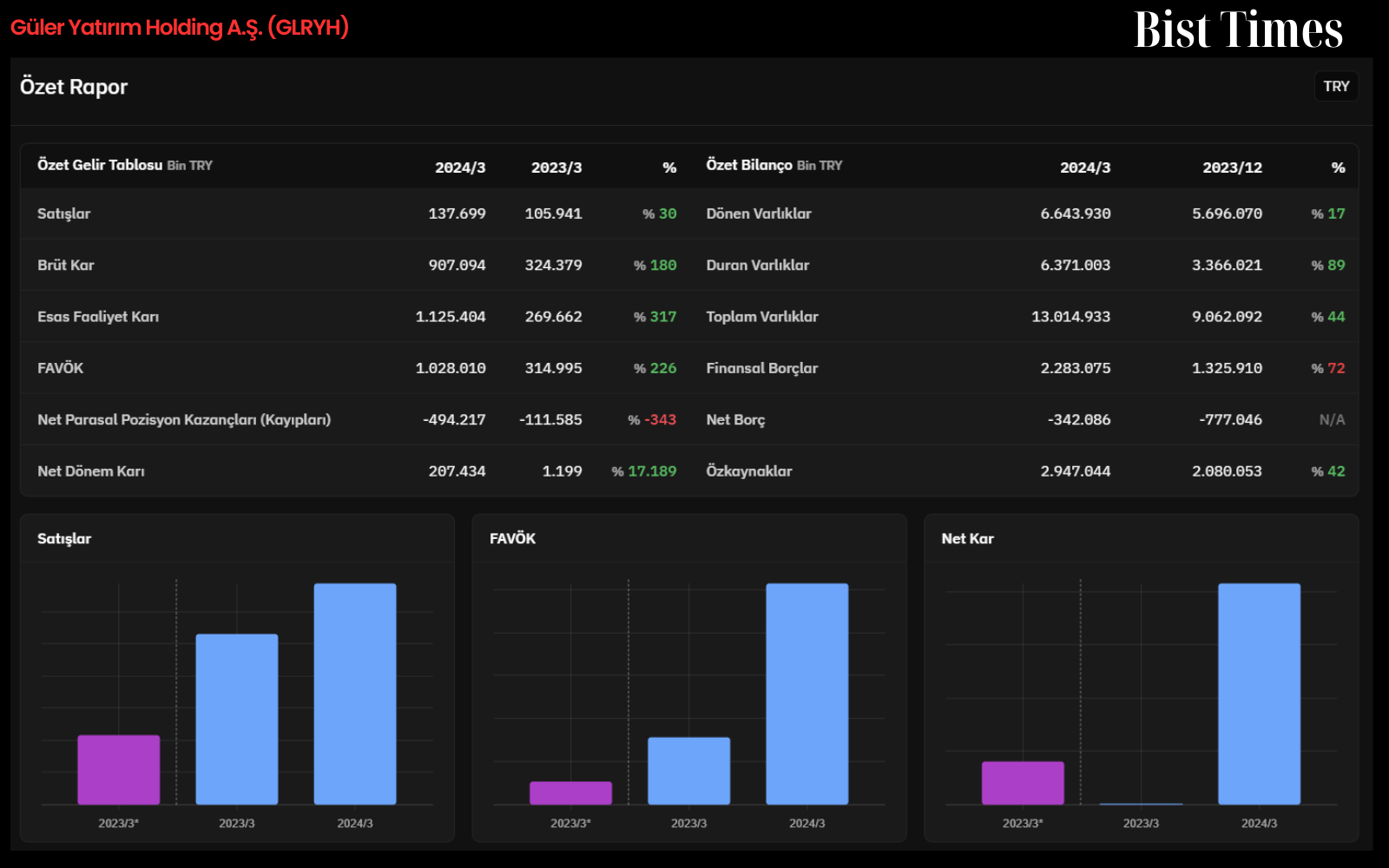Click the N/A cell in Net Borç row
This screenshot has height=868, width=1389.
[x=1332, y=420]
